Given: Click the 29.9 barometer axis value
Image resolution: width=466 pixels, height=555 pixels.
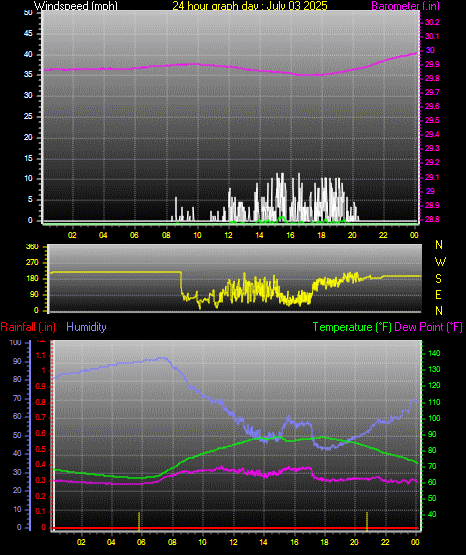Looking at the screenshot, I should coord(432,64).
